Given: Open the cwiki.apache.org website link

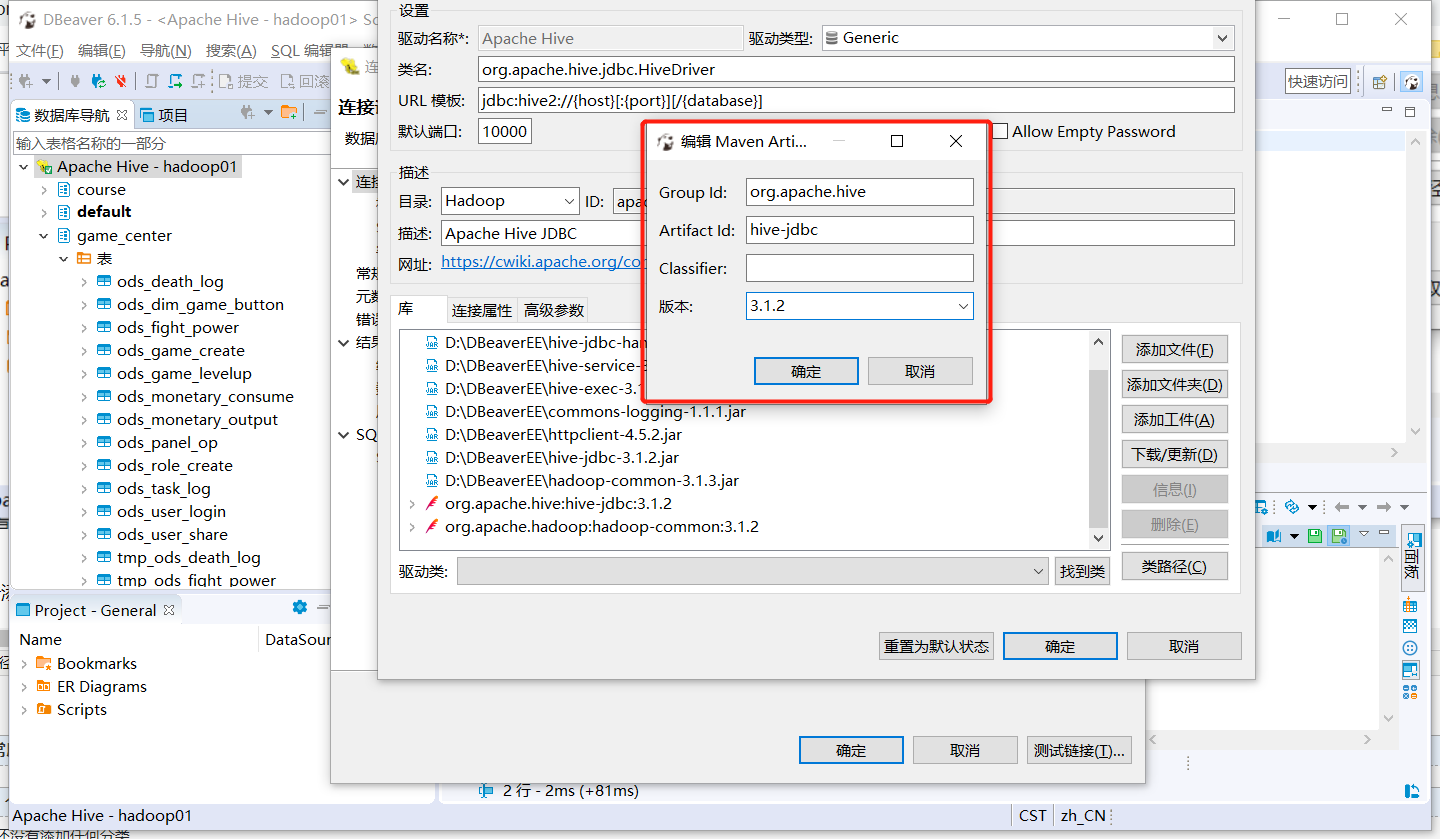Looking at the screenshot, I should coord(543,262).
